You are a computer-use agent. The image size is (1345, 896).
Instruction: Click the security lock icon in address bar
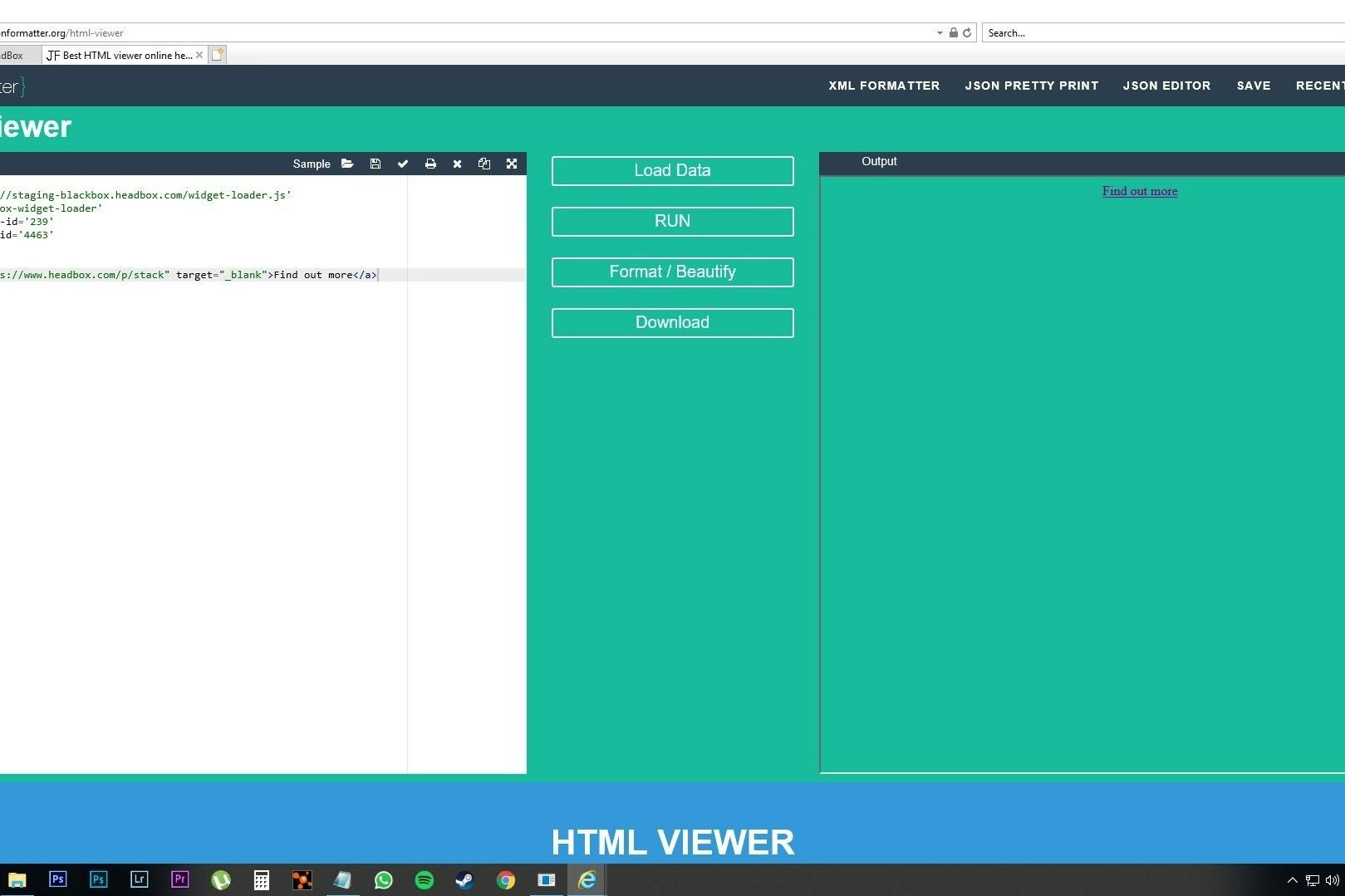[x=954, y=33]
